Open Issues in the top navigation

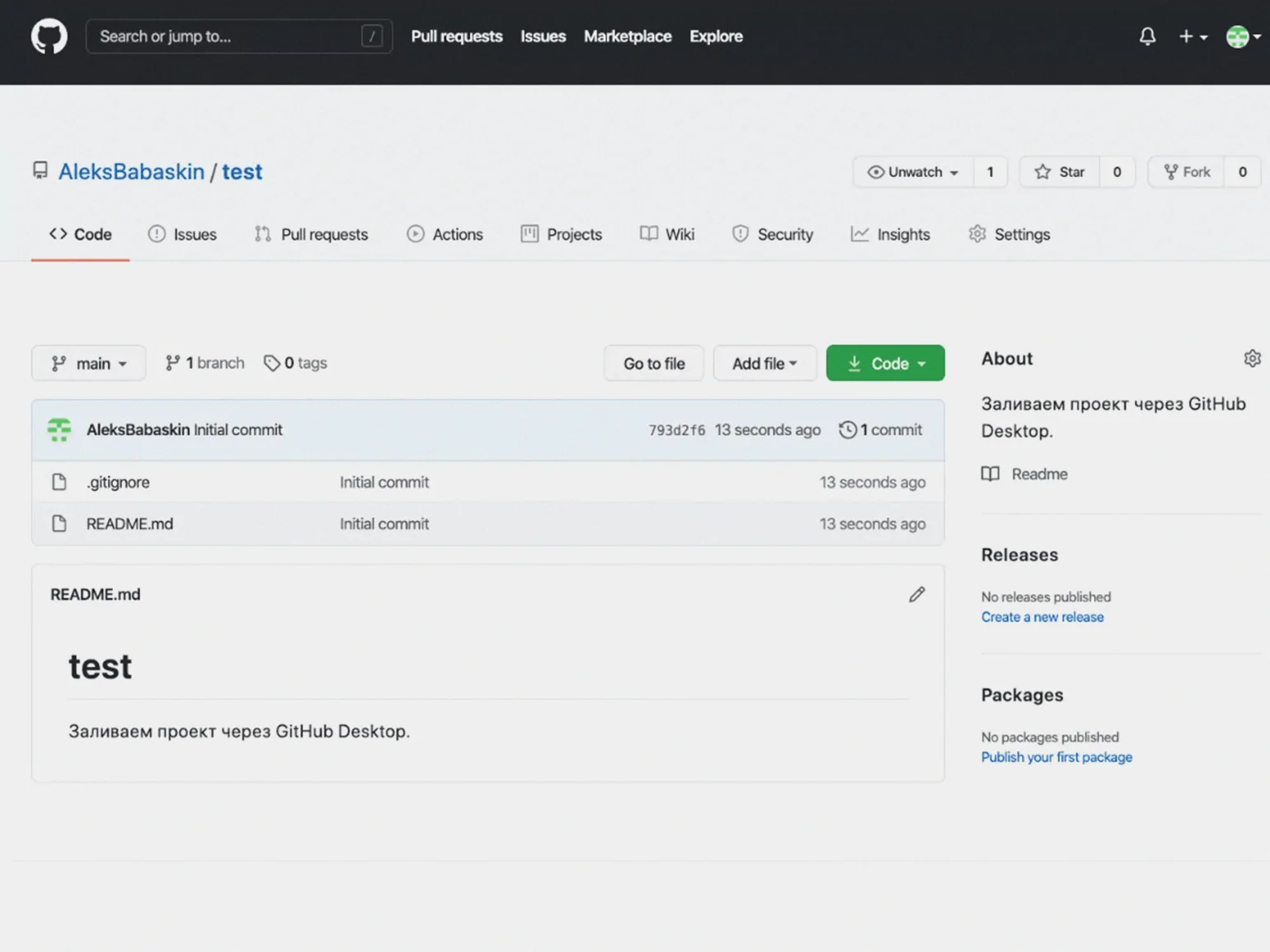pos(543,36)
